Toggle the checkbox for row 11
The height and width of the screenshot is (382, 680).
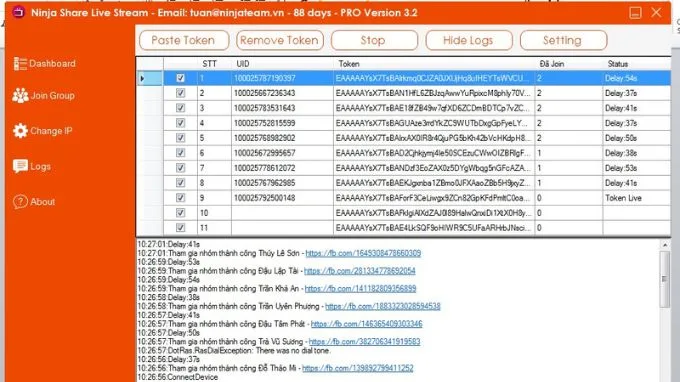point(180,228)
